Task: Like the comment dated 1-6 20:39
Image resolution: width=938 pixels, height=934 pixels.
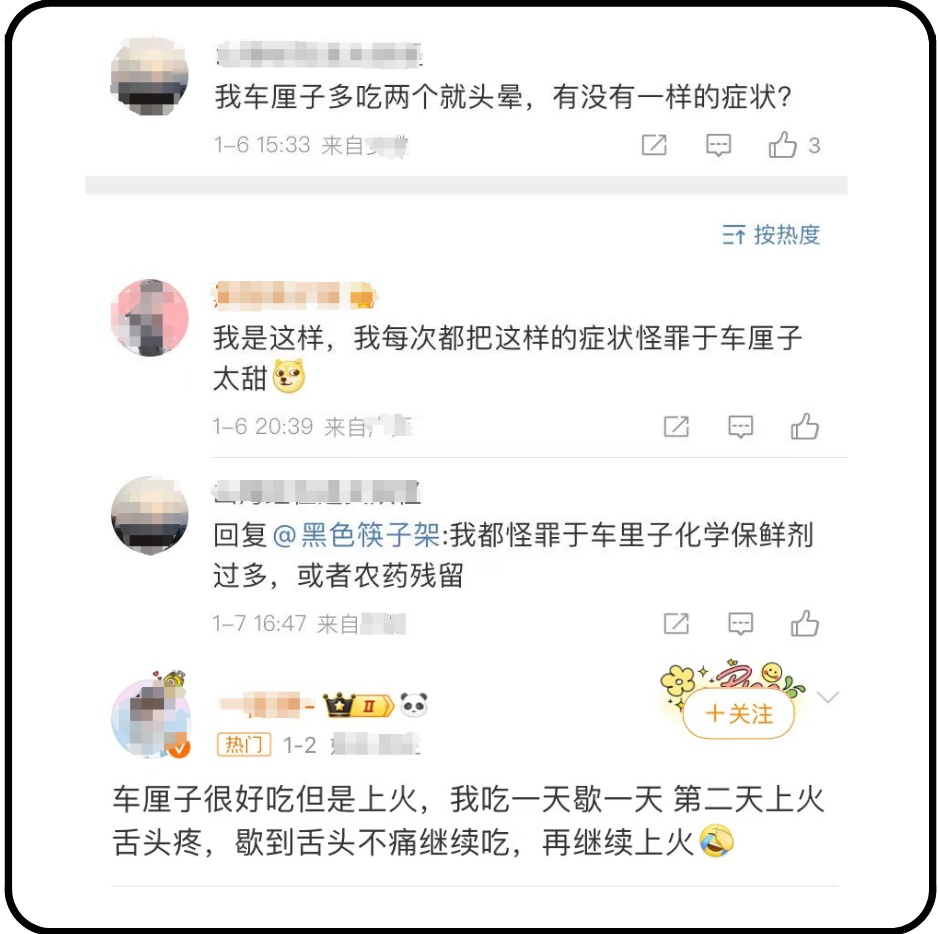Action: click(805, 427)
